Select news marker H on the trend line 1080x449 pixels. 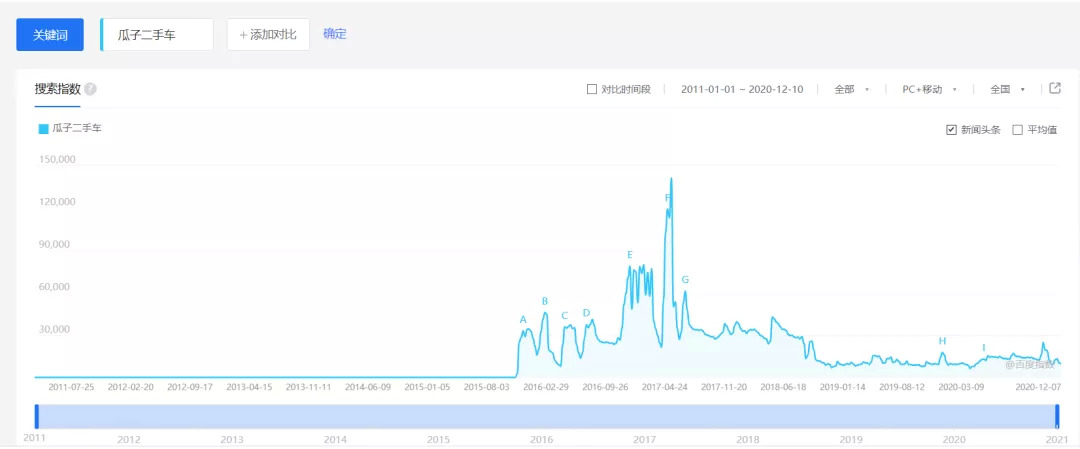pyautogui.click(x=942, y=341)
